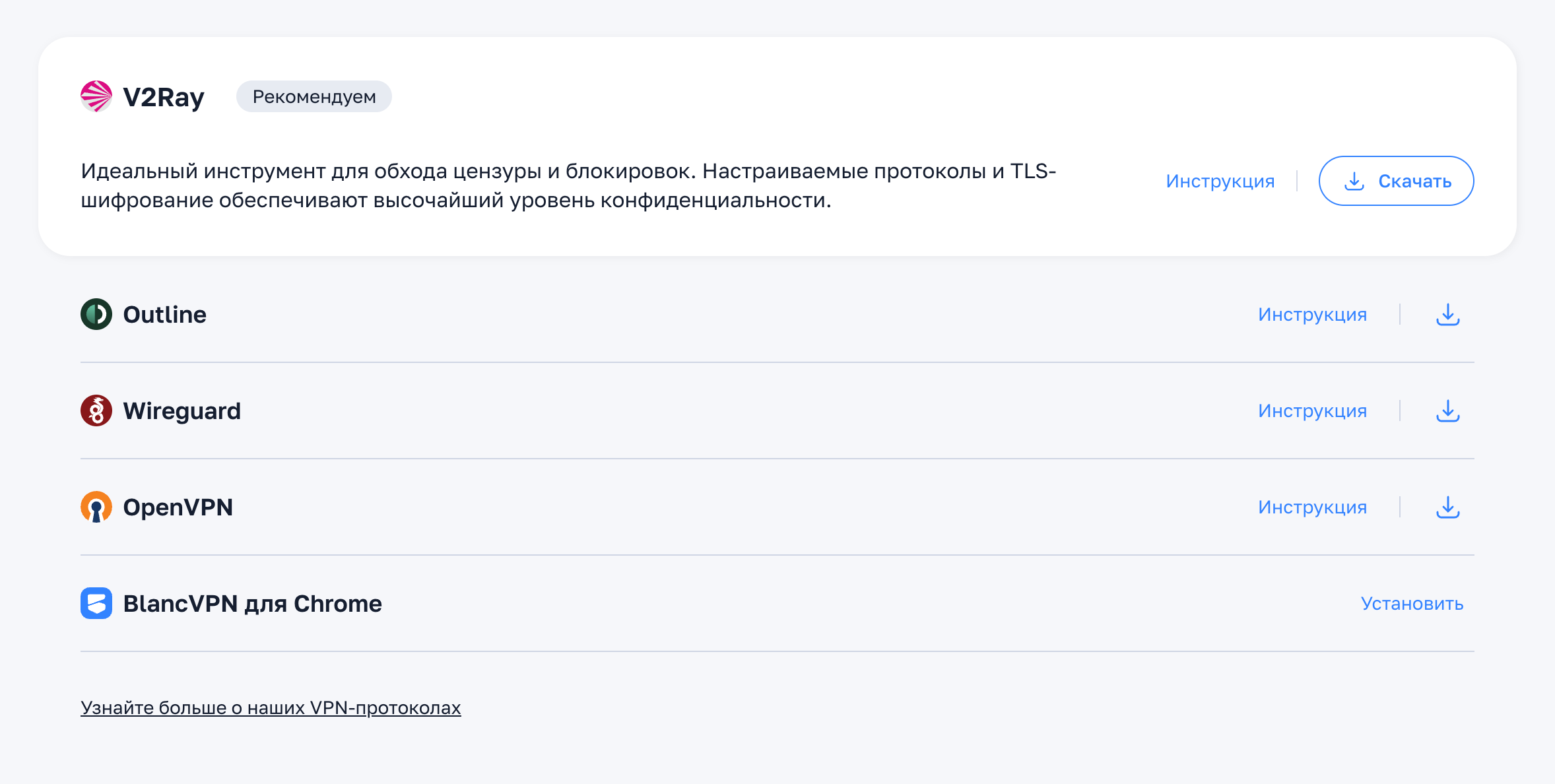Image resolution: width=1555 pixels, height=784 pixels.
Task: Open Узнайте больше о наших VPN-протоколах
Action: coord(271,707)
